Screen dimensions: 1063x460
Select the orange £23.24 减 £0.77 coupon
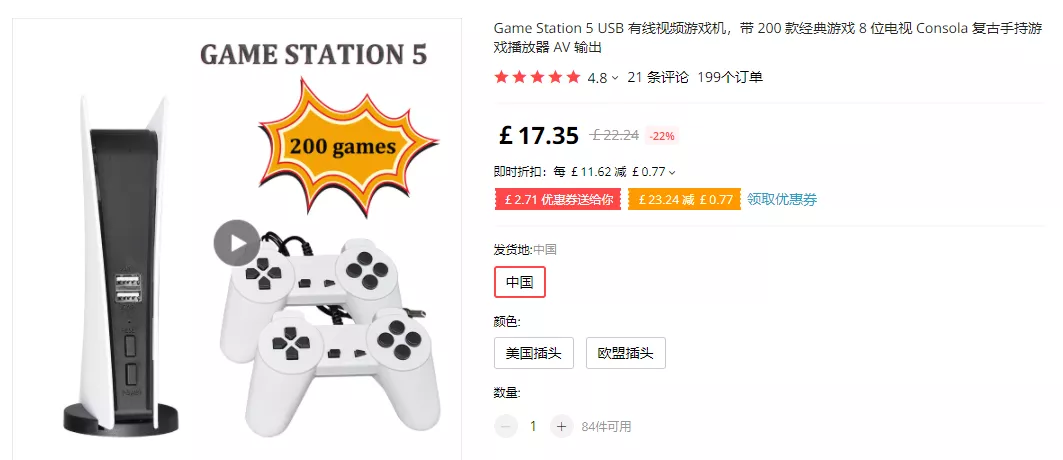tap(684, 199)
